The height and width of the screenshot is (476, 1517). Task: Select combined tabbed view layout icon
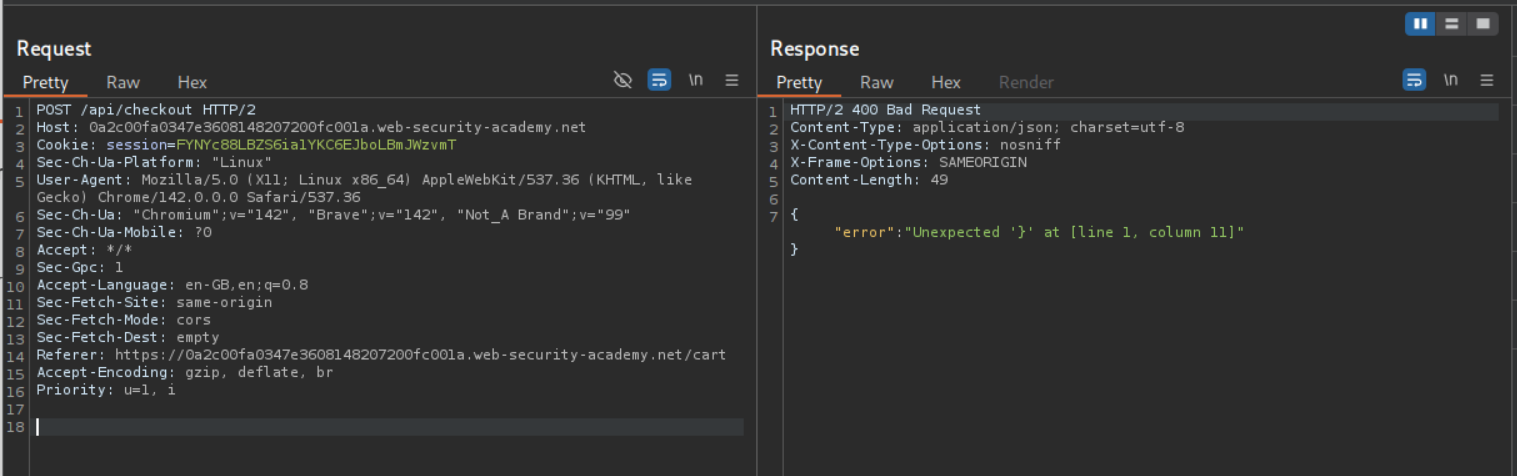1482,24
